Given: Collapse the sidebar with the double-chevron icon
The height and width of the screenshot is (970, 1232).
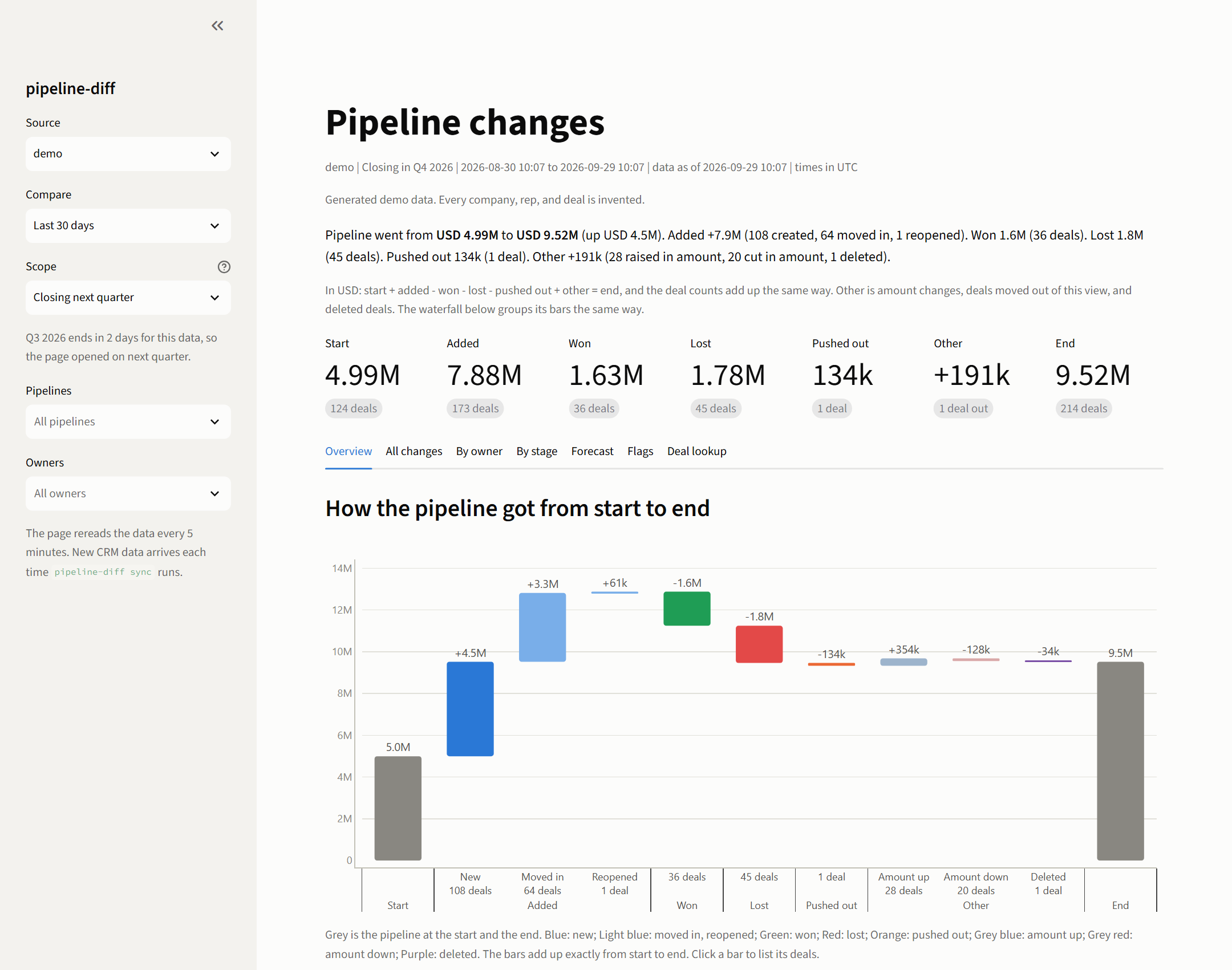Looking at the screenshot, I should point(217,26).
